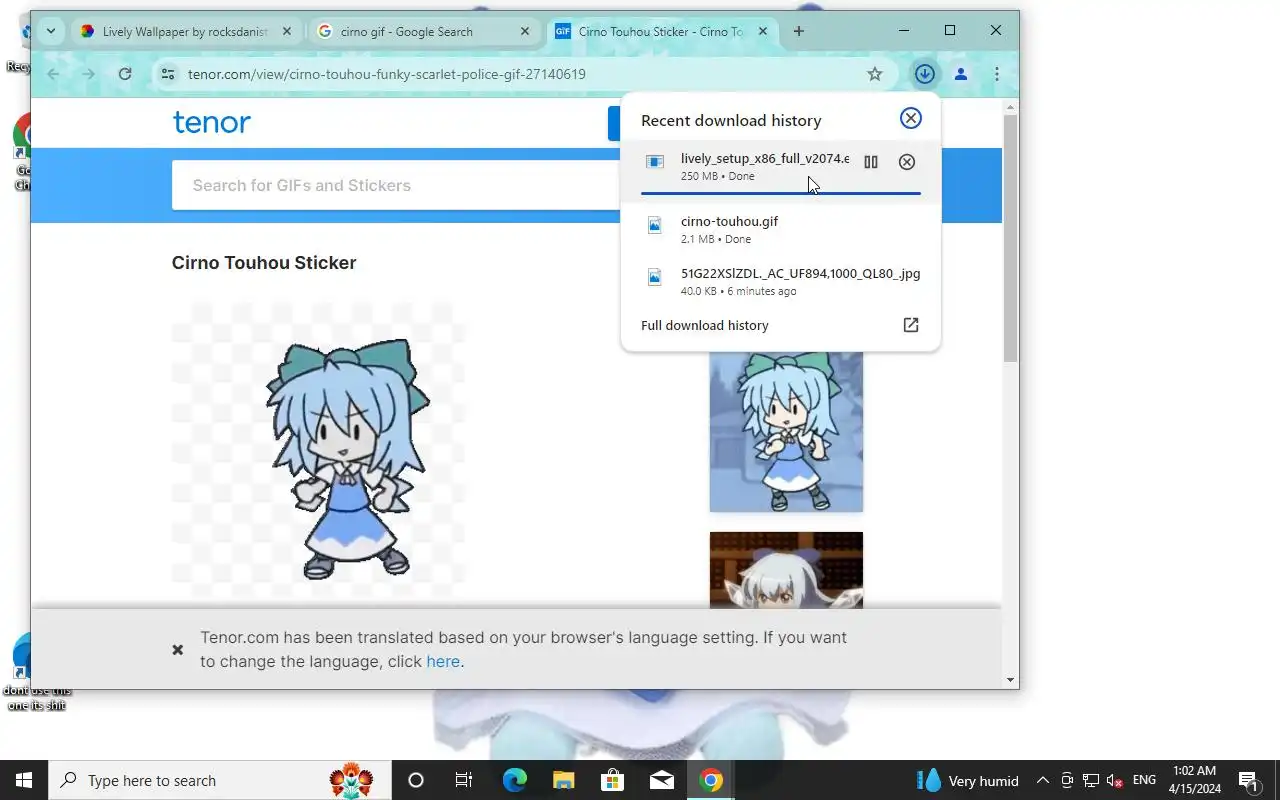
Task: Click the taskbar search box
Action: coord(220,780)
